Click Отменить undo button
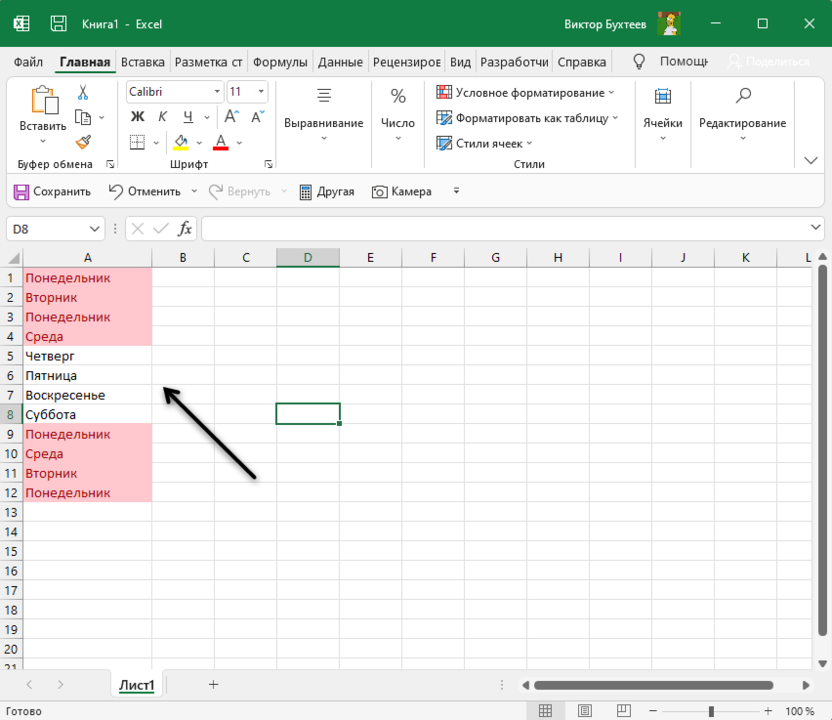 [x=144, y=192]
